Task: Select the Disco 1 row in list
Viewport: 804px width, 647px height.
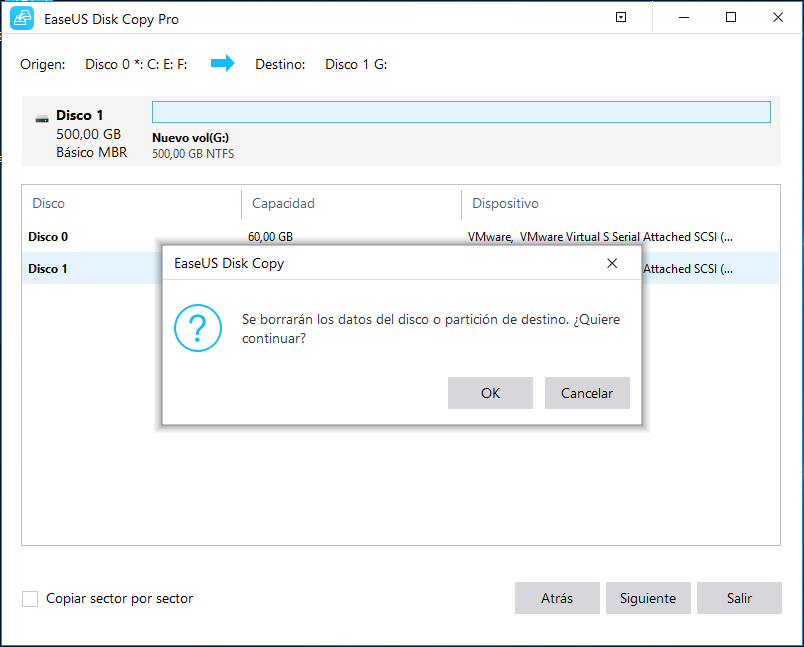Action: point(400,268)
